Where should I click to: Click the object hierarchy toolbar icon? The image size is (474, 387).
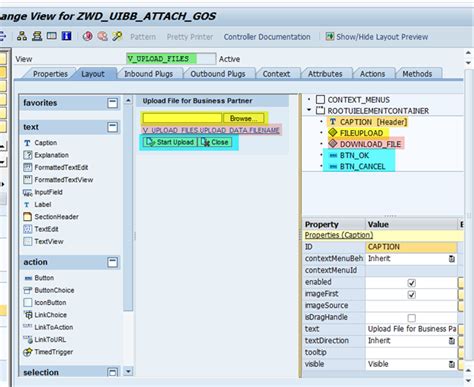tap(22, 36)
